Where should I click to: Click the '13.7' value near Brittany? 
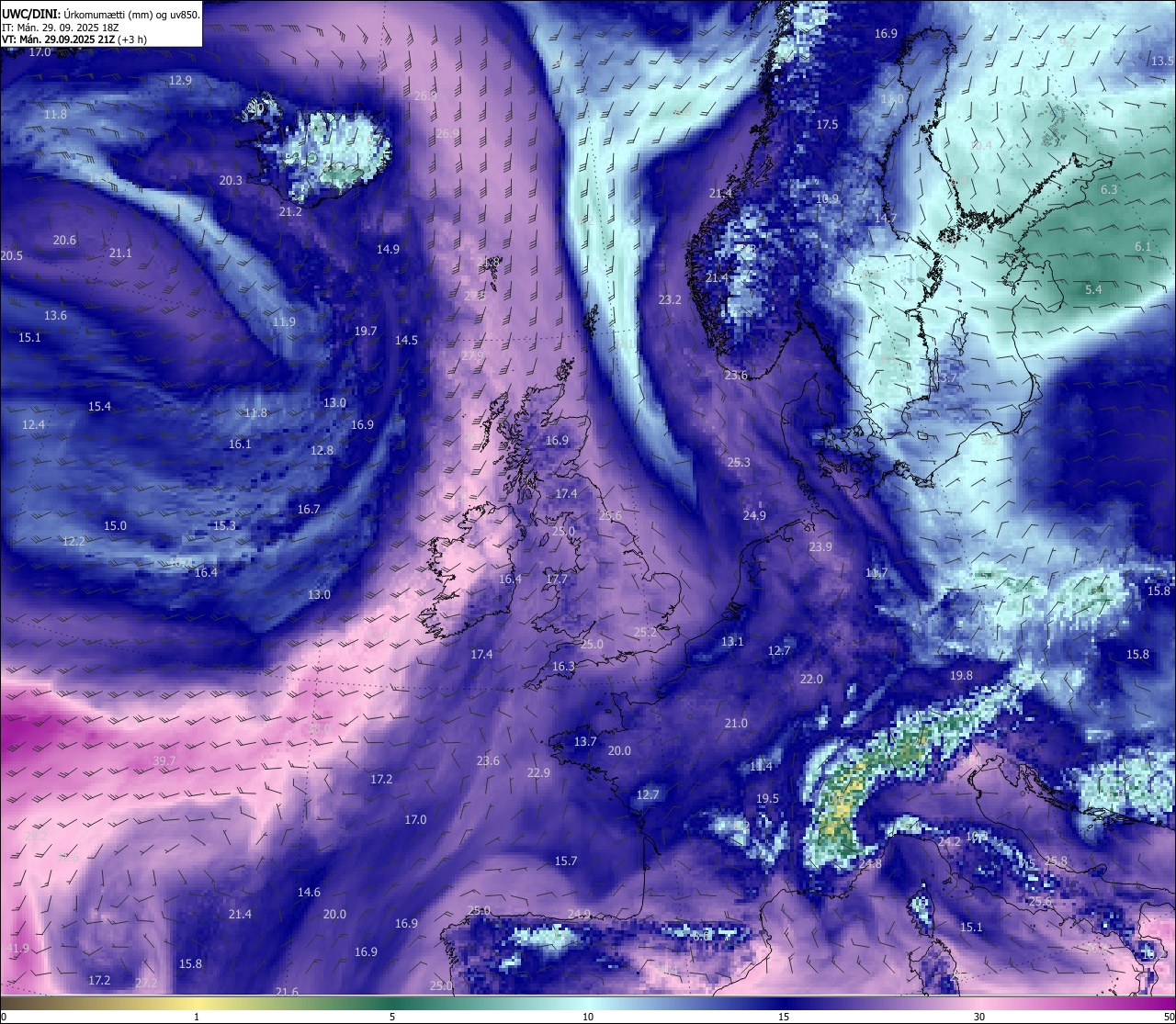[585, 742]
